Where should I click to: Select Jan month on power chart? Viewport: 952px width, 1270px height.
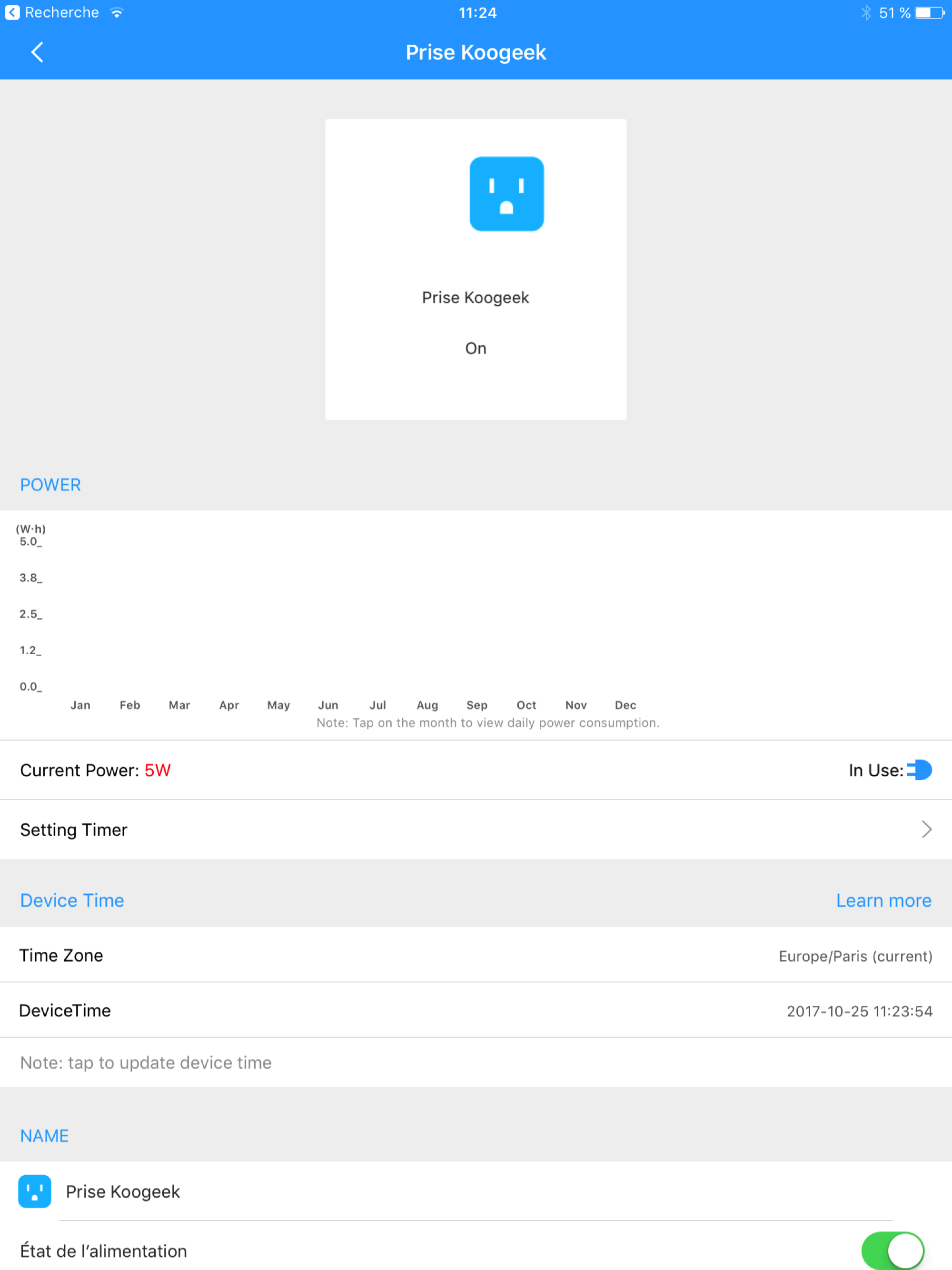(x=80, y=705)
